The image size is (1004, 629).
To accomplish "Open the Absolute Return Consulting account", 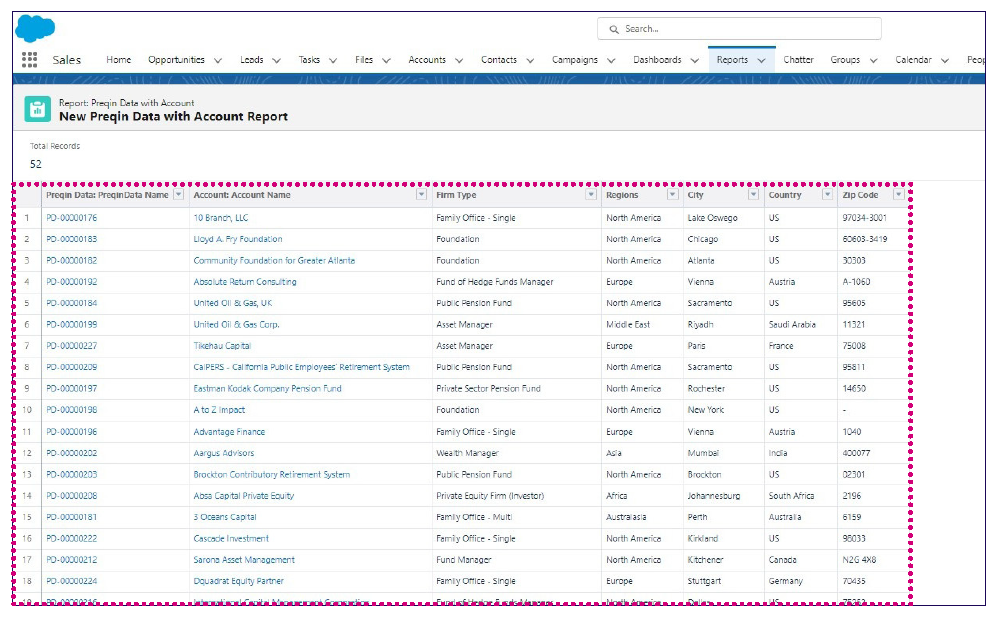I will pyautogui.click(x=245, y=282).
